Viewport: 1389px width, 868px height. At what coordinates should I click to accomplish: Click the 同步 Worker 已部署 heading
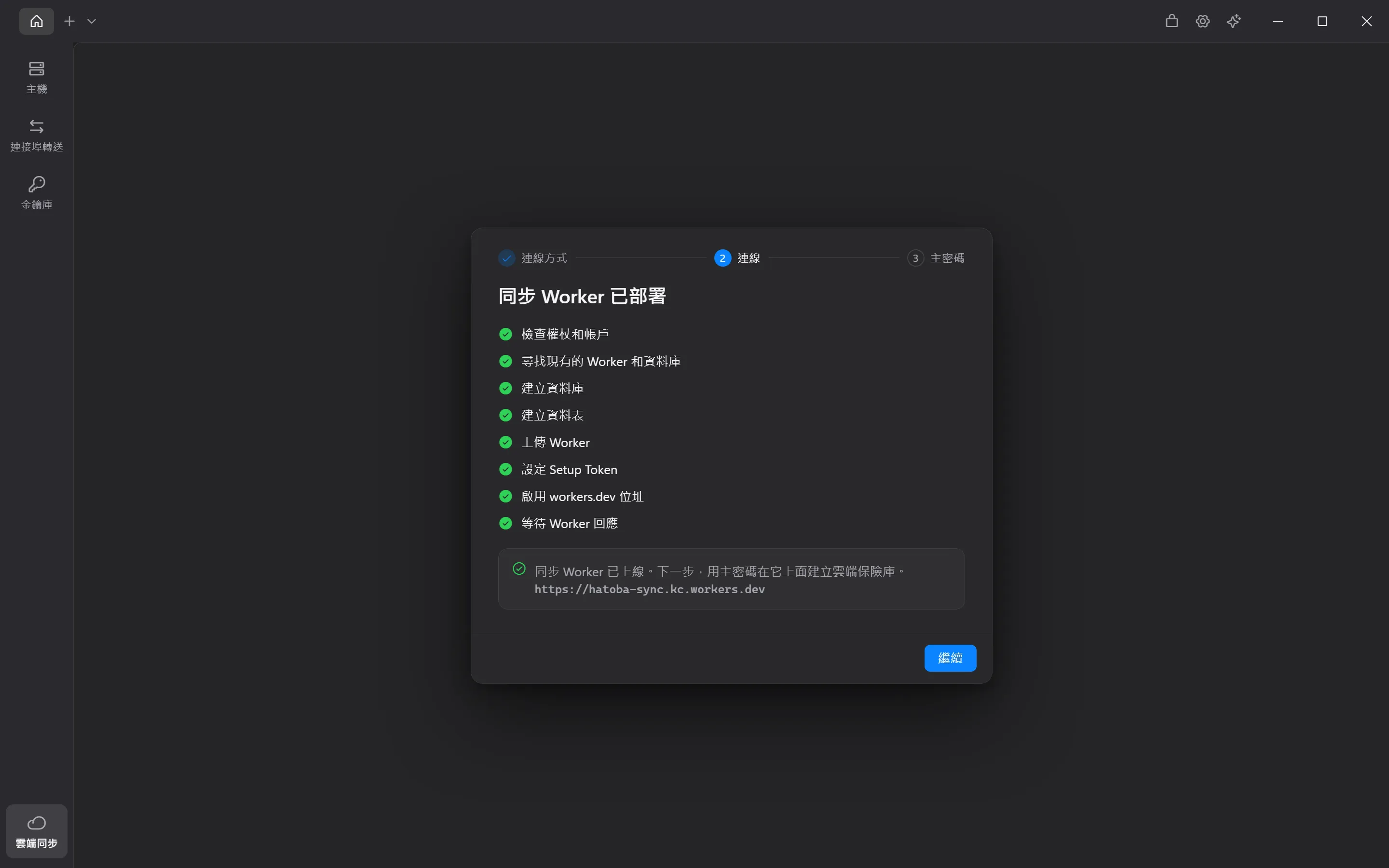tap(582, 296)
